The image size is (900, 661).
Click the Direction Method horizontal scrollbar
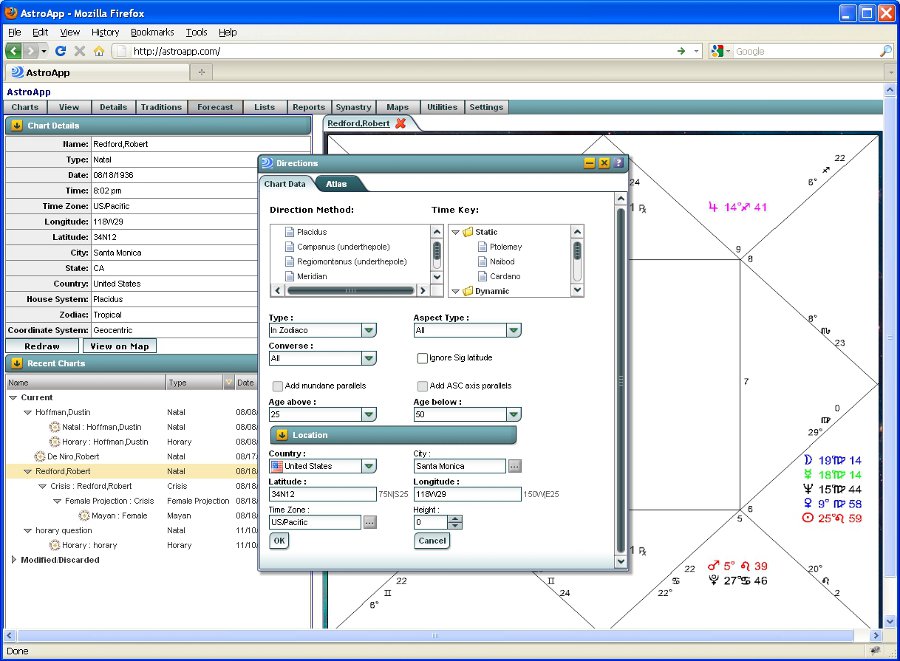350,291
